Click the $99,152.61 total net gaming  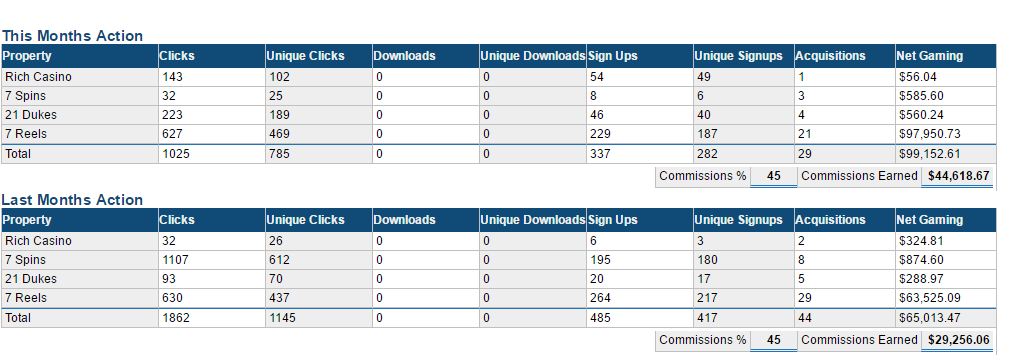[945, 155]
